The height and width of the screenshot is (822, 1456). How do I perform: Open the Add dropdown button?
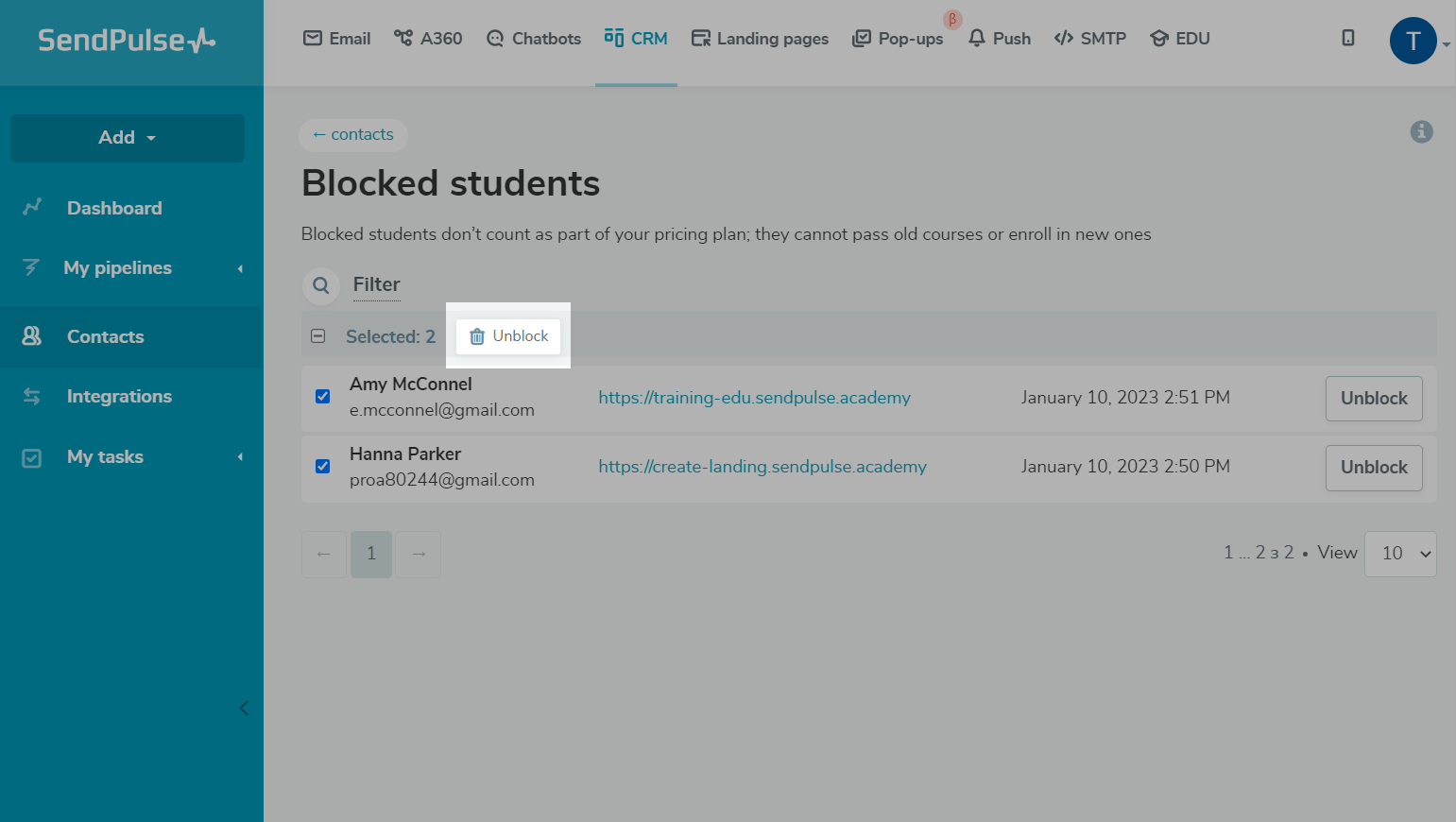[x=128, y=138]
